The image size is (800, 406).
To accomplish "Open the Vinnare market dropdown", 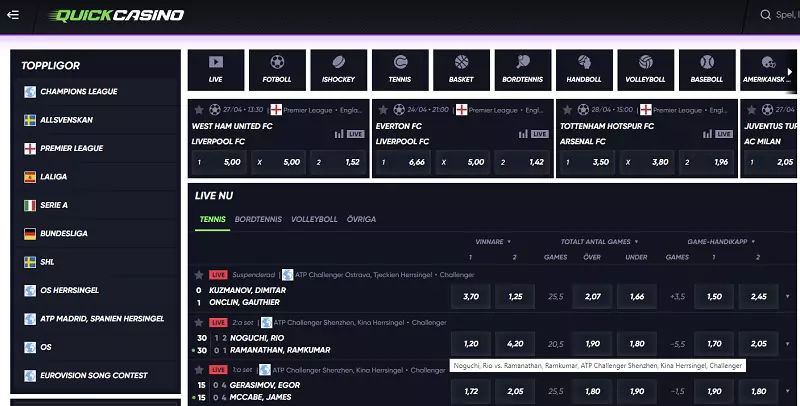I will click(492, 242).
